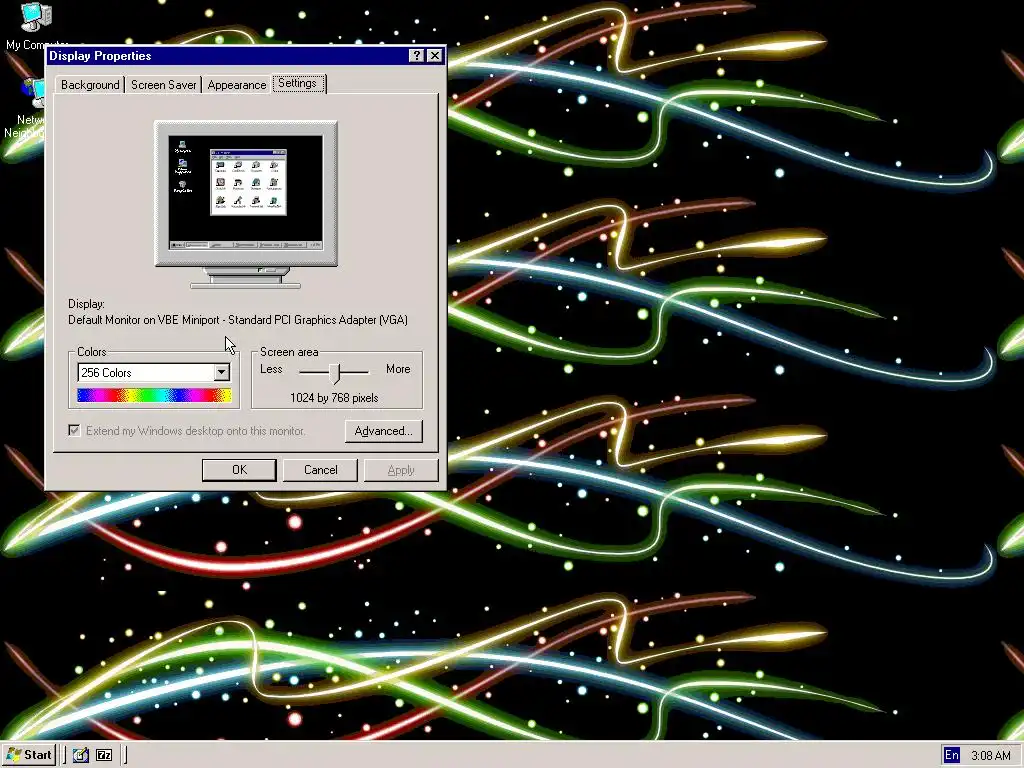Image resolution: width=1024 pixels, height=768 pixels.
Task: Switch to the Appearance tab
Action: (x=236, y=85)
